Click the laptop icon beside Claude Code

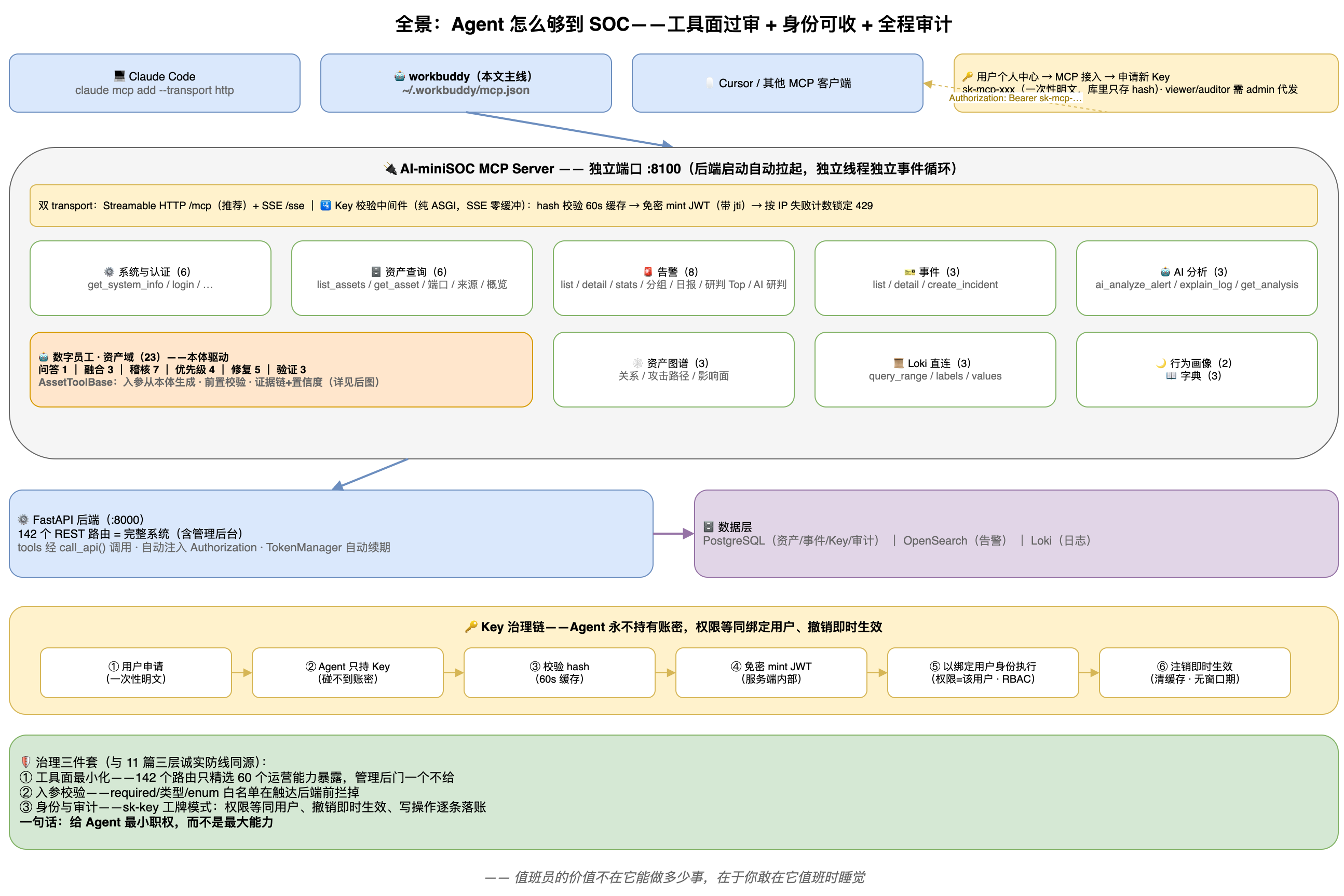click(x=119, y=76)
